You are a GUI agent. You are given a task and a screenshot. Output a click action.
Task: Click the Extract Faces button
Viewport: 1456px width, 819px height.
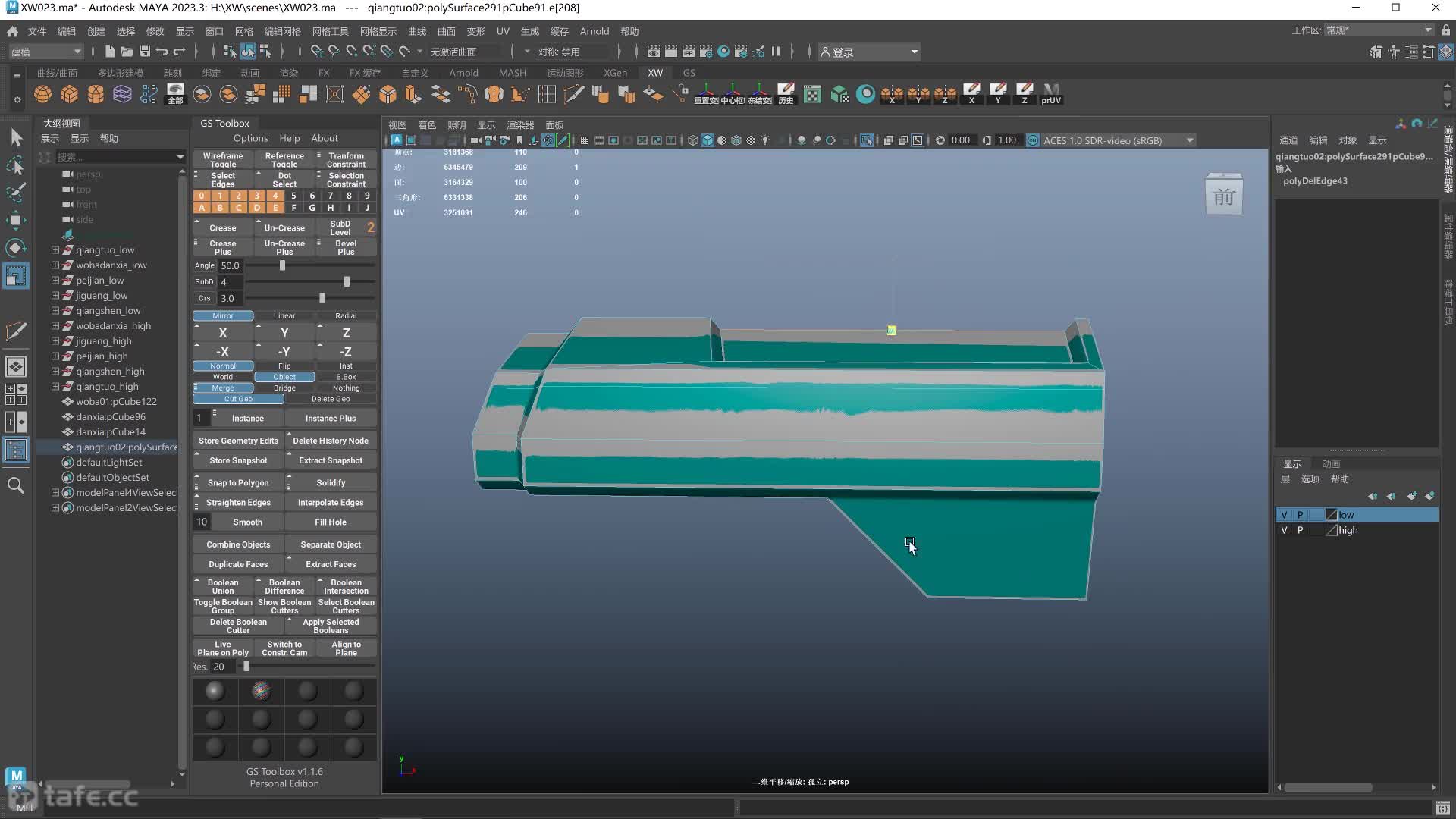coord(331,564)
